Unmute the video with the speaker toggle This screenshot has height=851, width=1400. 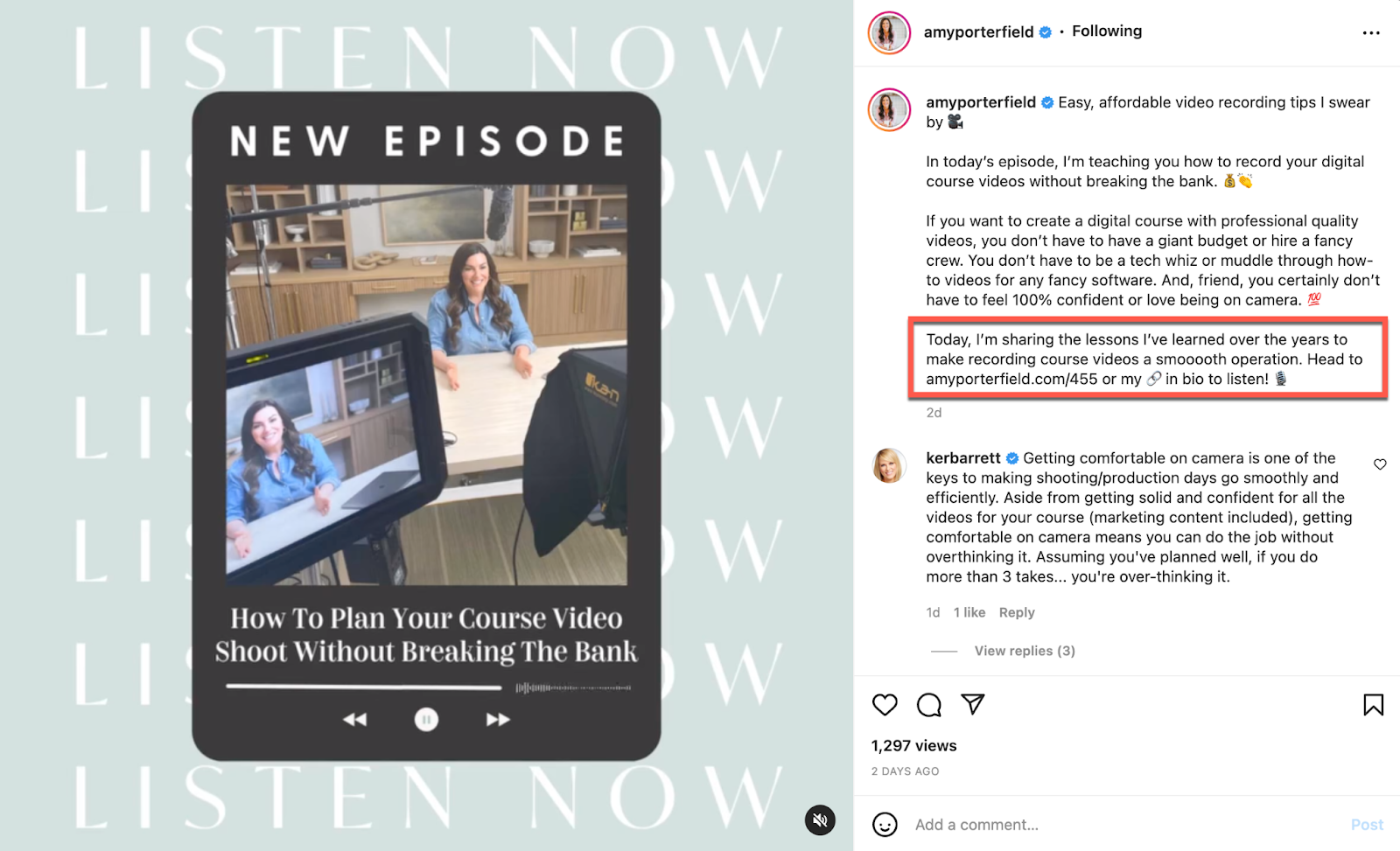point(820,820)
